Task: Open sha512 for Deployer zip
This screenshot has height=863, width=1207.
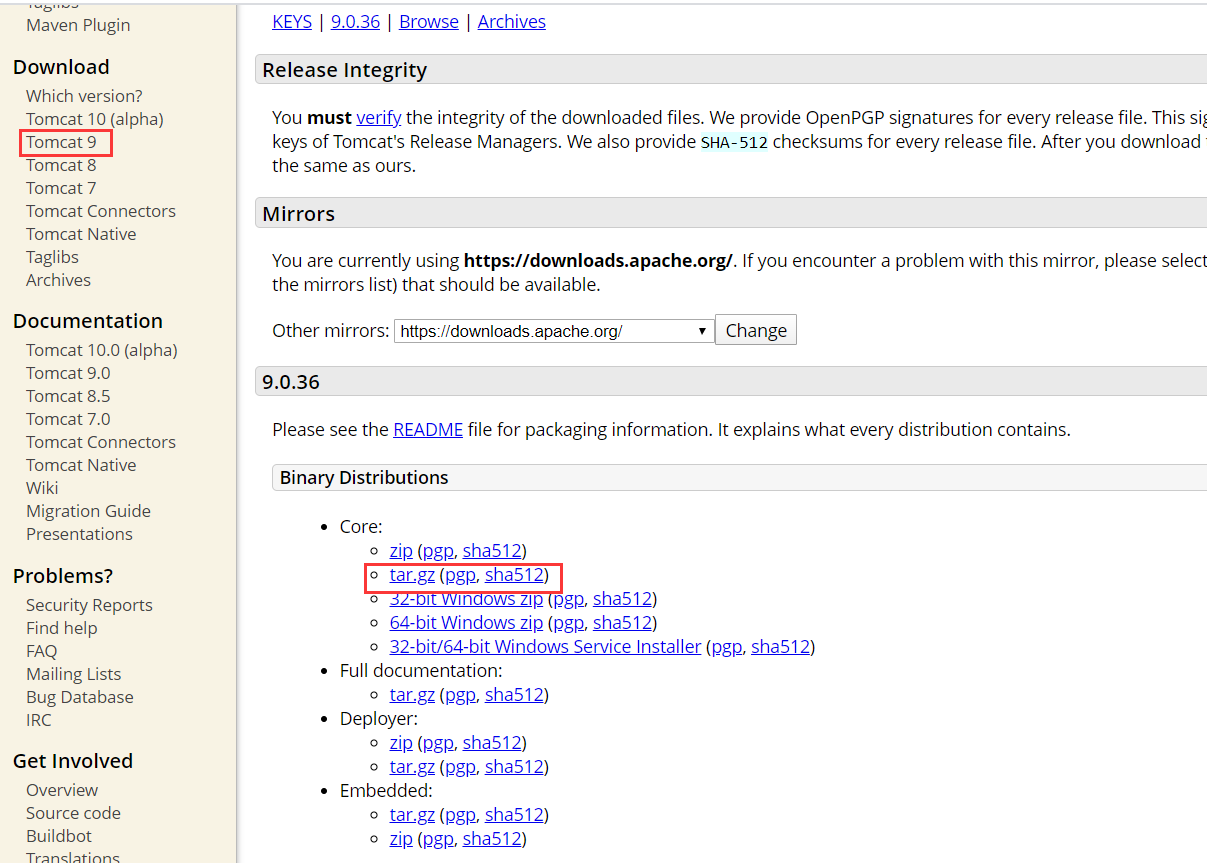Action: [492, 742]
